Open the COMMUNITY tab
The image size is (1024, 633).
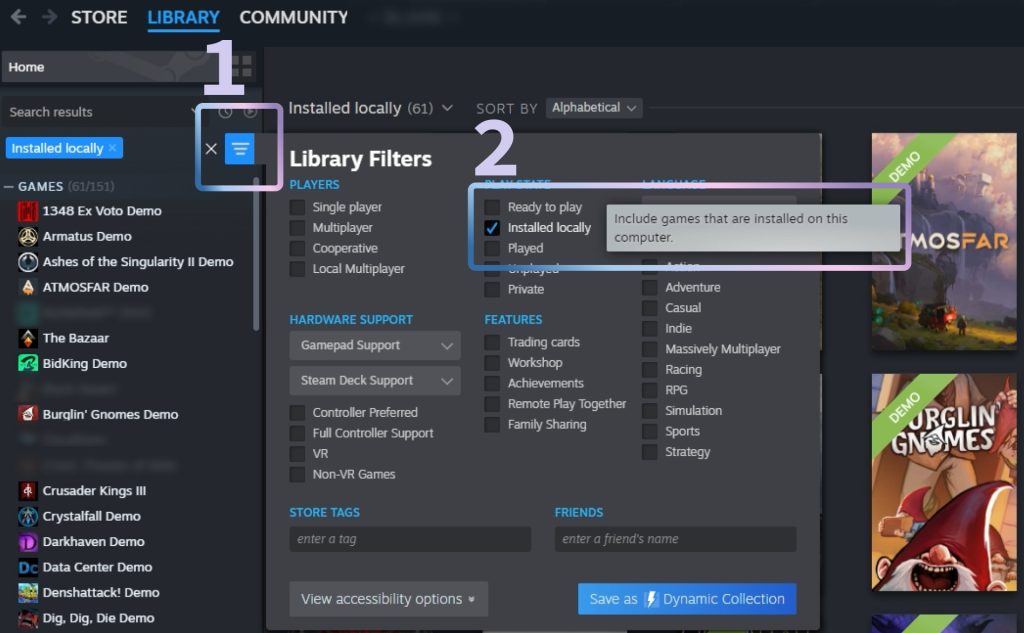[294, 17]
